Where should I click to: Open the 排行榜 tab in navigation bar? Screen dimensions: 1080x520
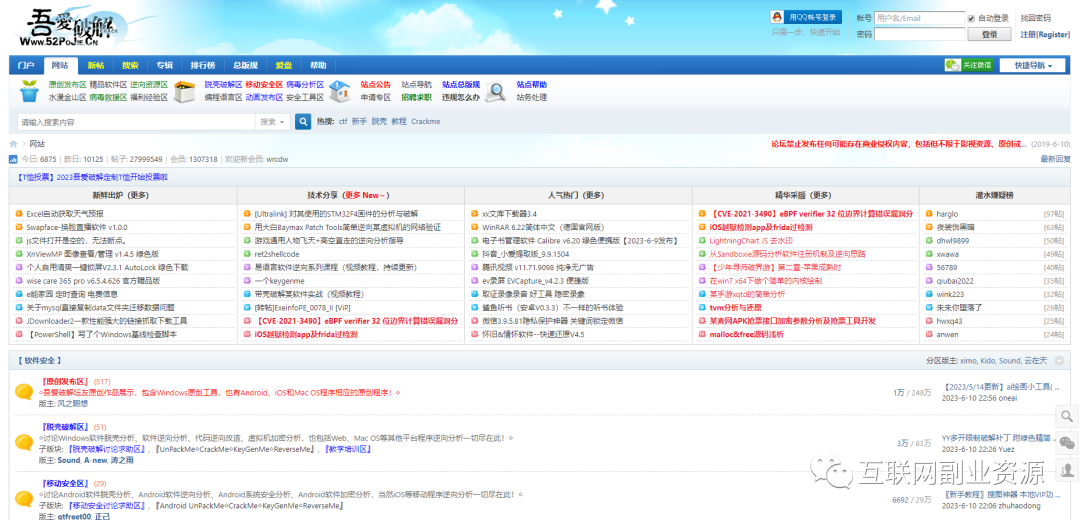click(203, 65)
